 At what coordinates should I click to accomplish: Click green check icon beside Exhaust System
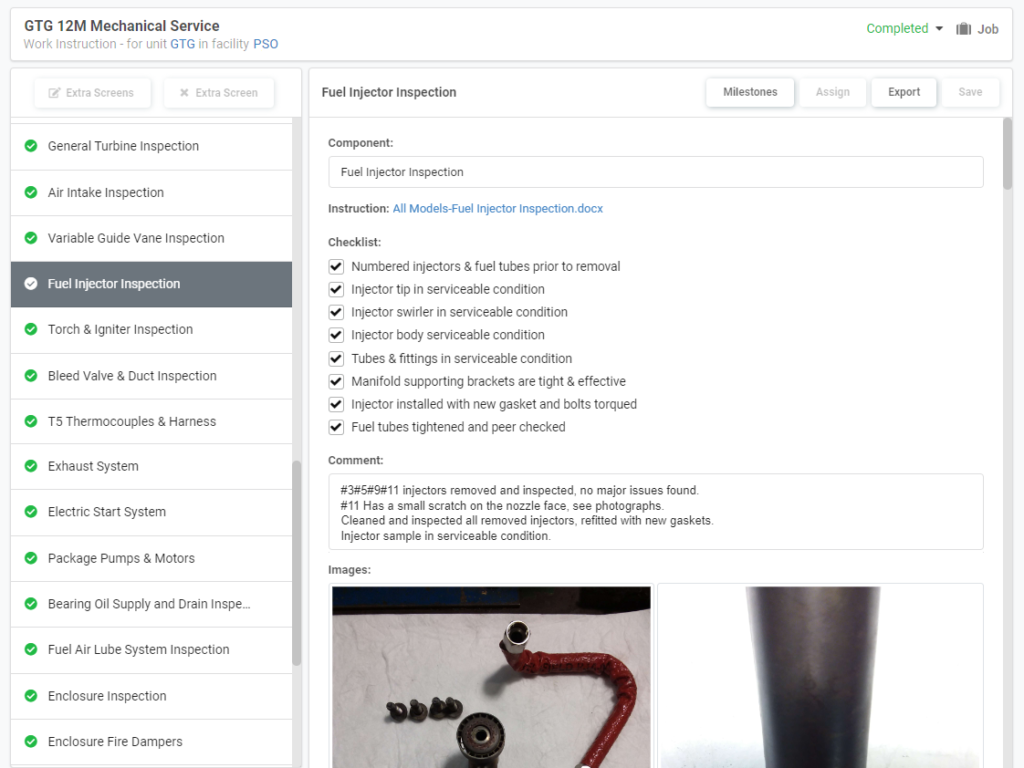31,466
